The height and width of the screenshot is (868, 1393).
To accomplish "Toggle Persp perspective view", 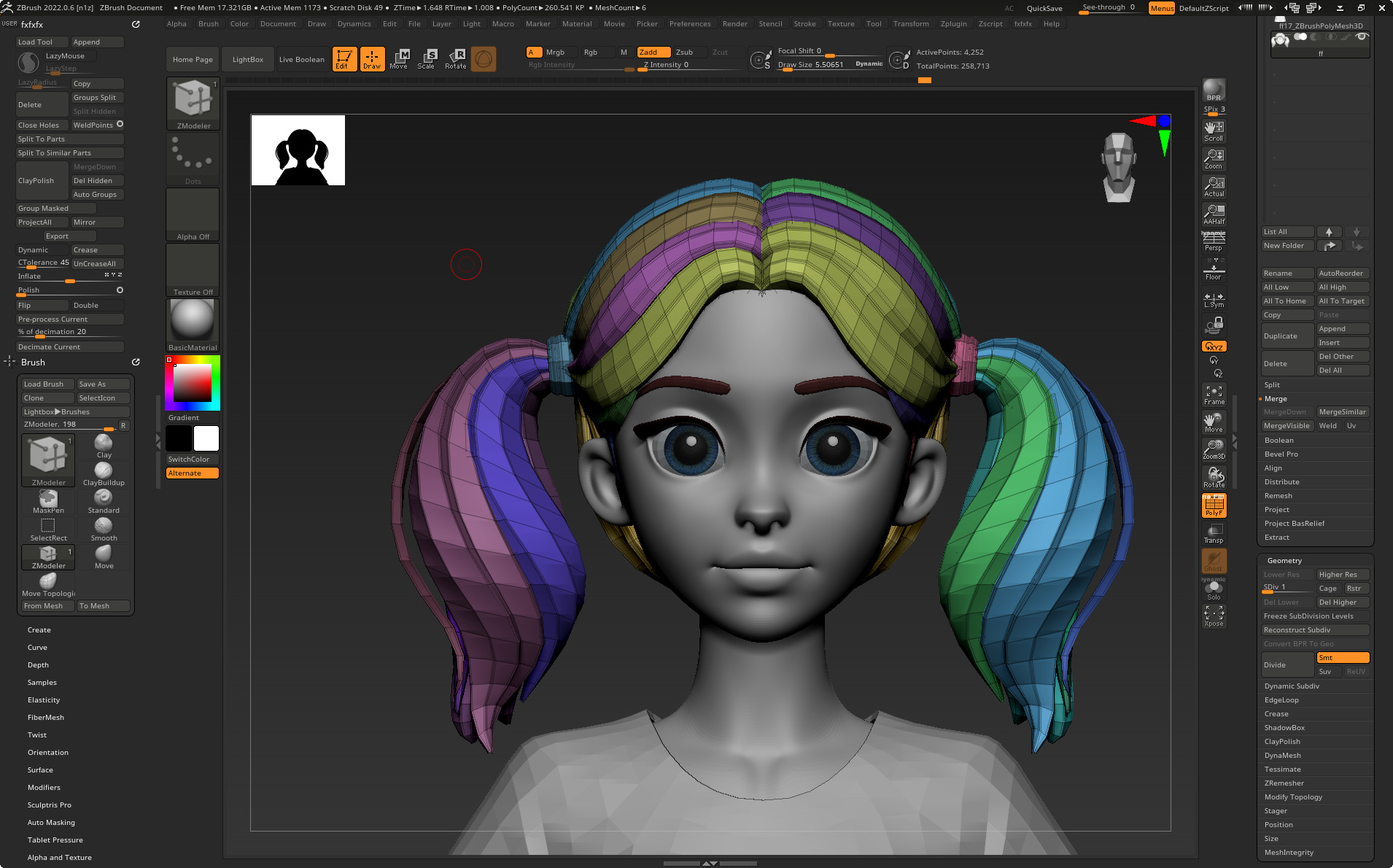I will (1214, 241).
